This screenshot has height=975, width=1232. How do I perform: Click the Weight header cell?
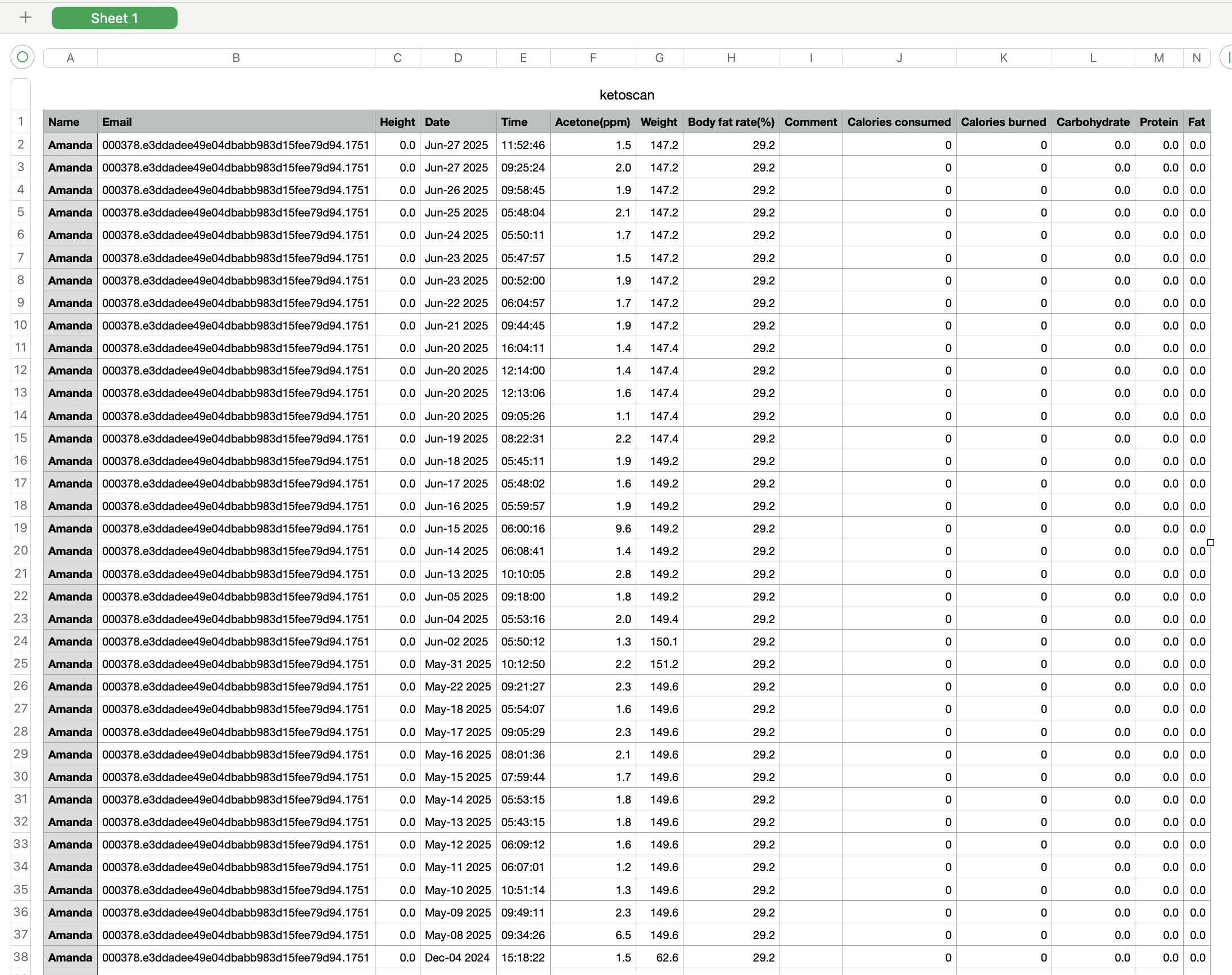click(x=659, y=121)
